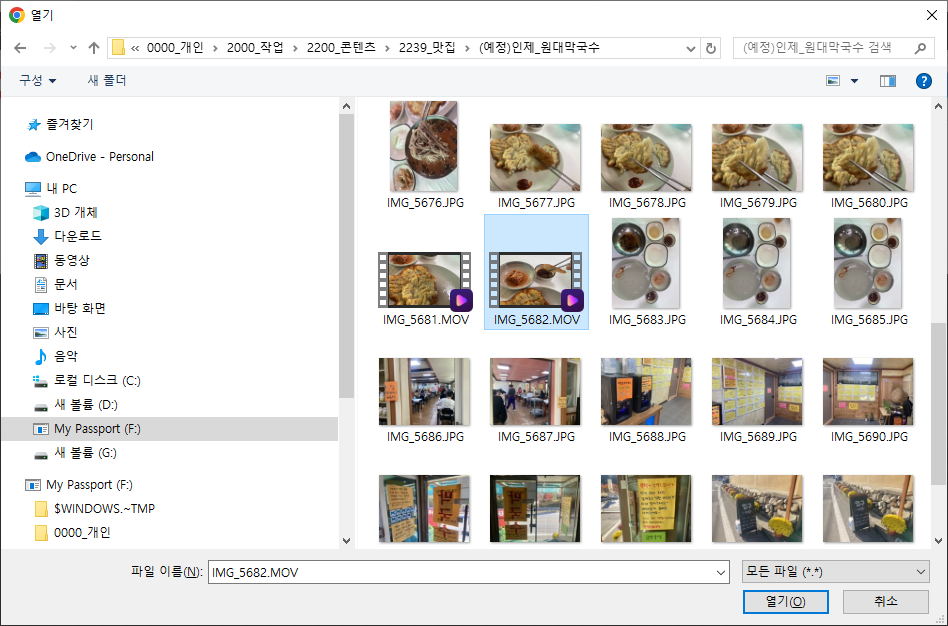Click the search magnifier icon
This screenshot has width=948, height=626.
click(922, 47)
